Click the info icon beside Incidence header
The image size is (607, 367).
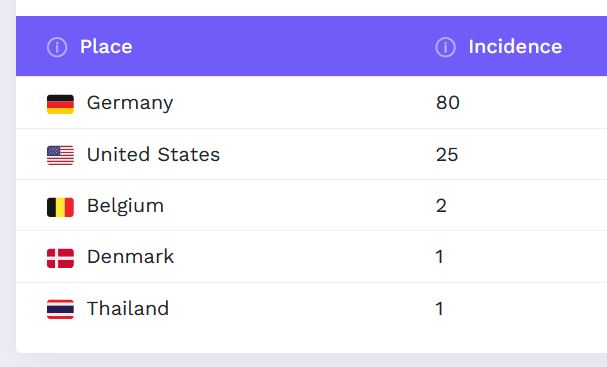coord(445,47)
